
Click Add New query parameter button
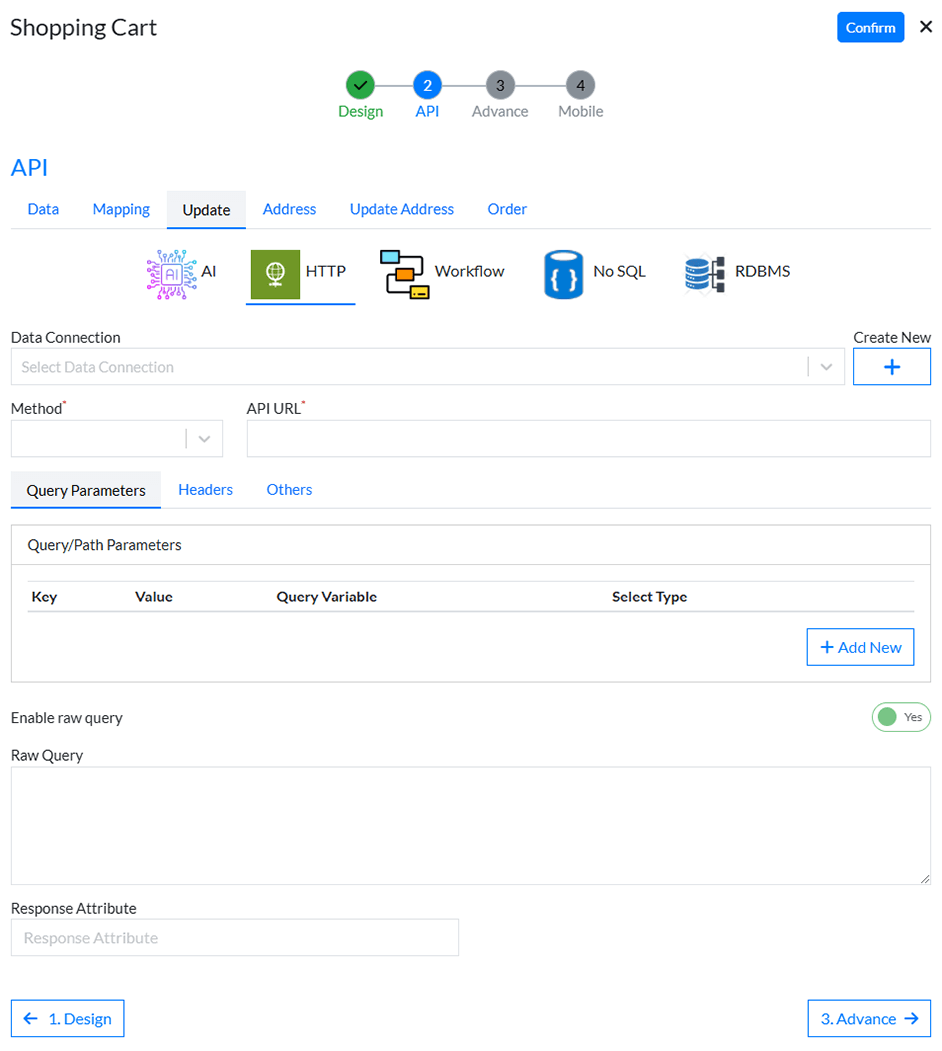(860, 647)
